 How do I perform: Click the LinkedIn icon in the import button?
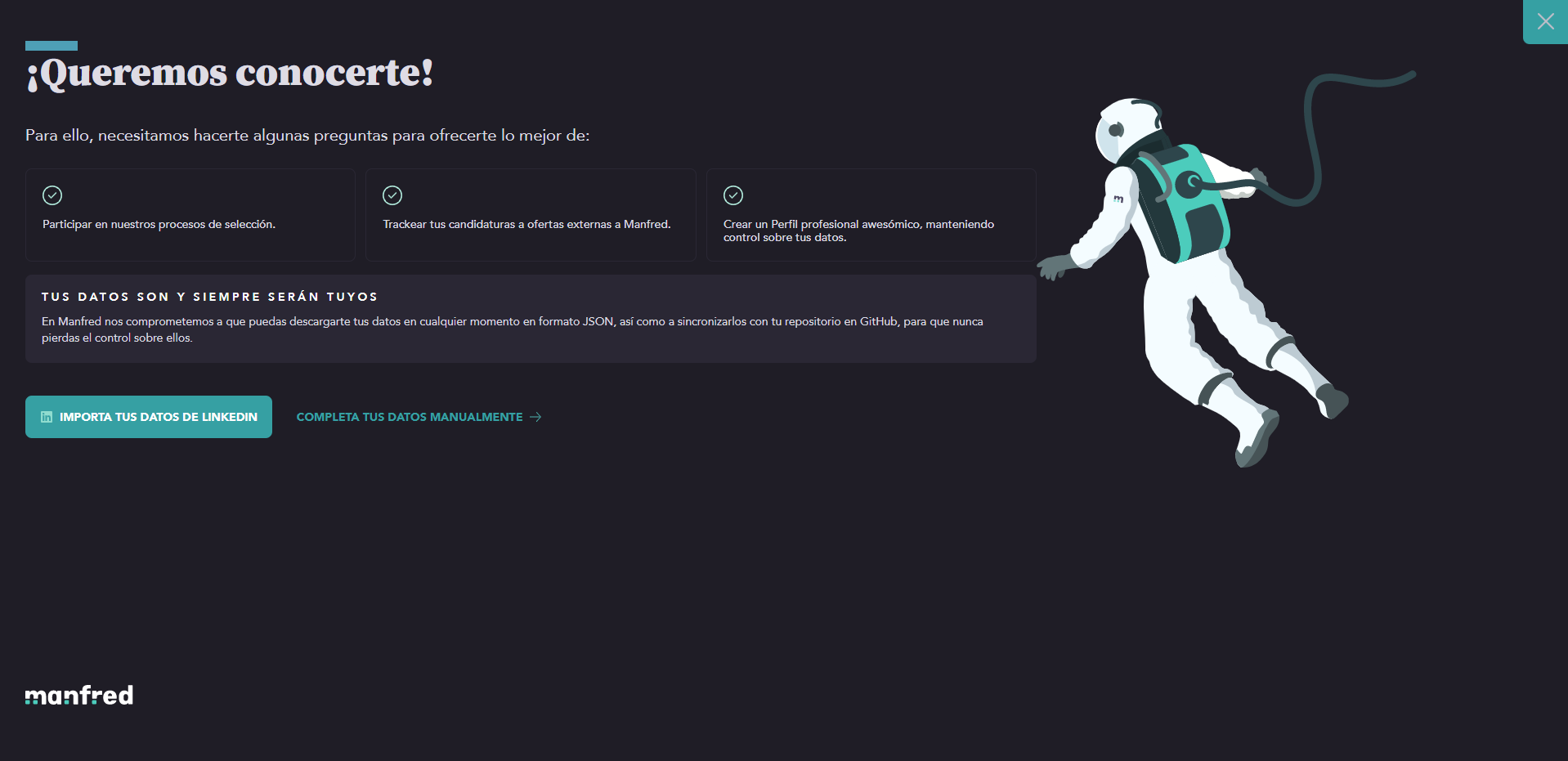[x=47, y=417]
